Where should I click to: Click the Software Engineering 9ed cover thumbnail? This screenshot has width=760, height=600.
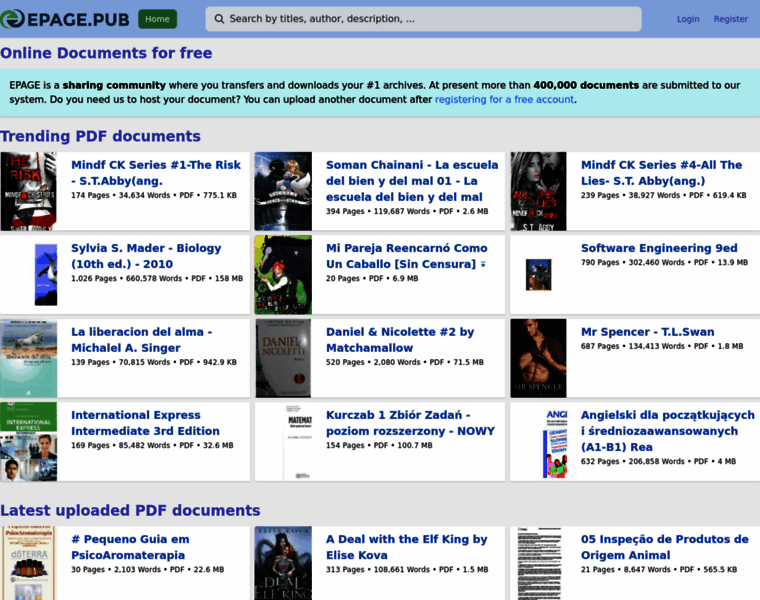pyautogui.click(x=538, y=275)
